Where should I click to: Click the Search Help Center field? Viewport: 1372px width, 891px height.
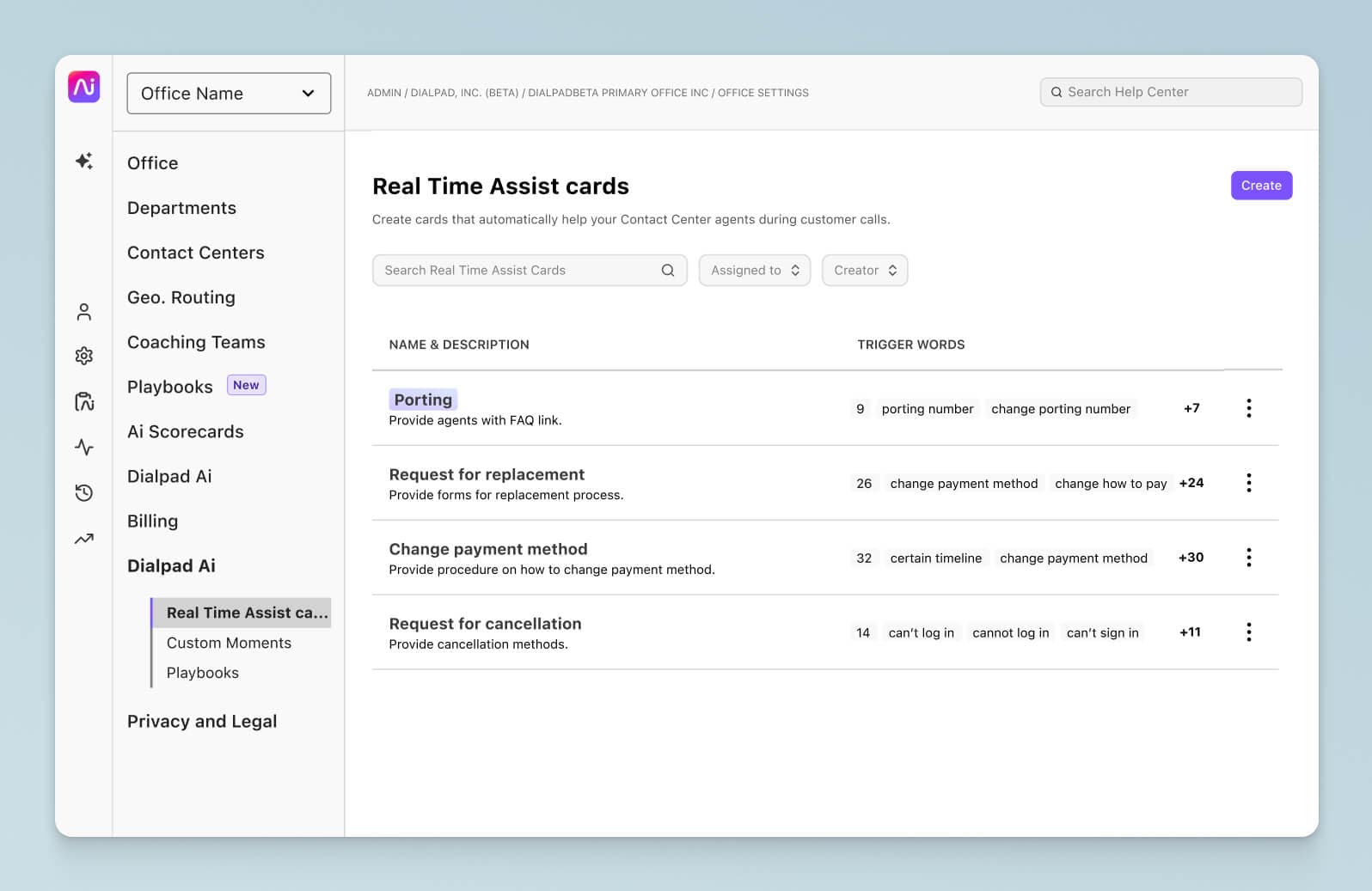pos(1171,92)
